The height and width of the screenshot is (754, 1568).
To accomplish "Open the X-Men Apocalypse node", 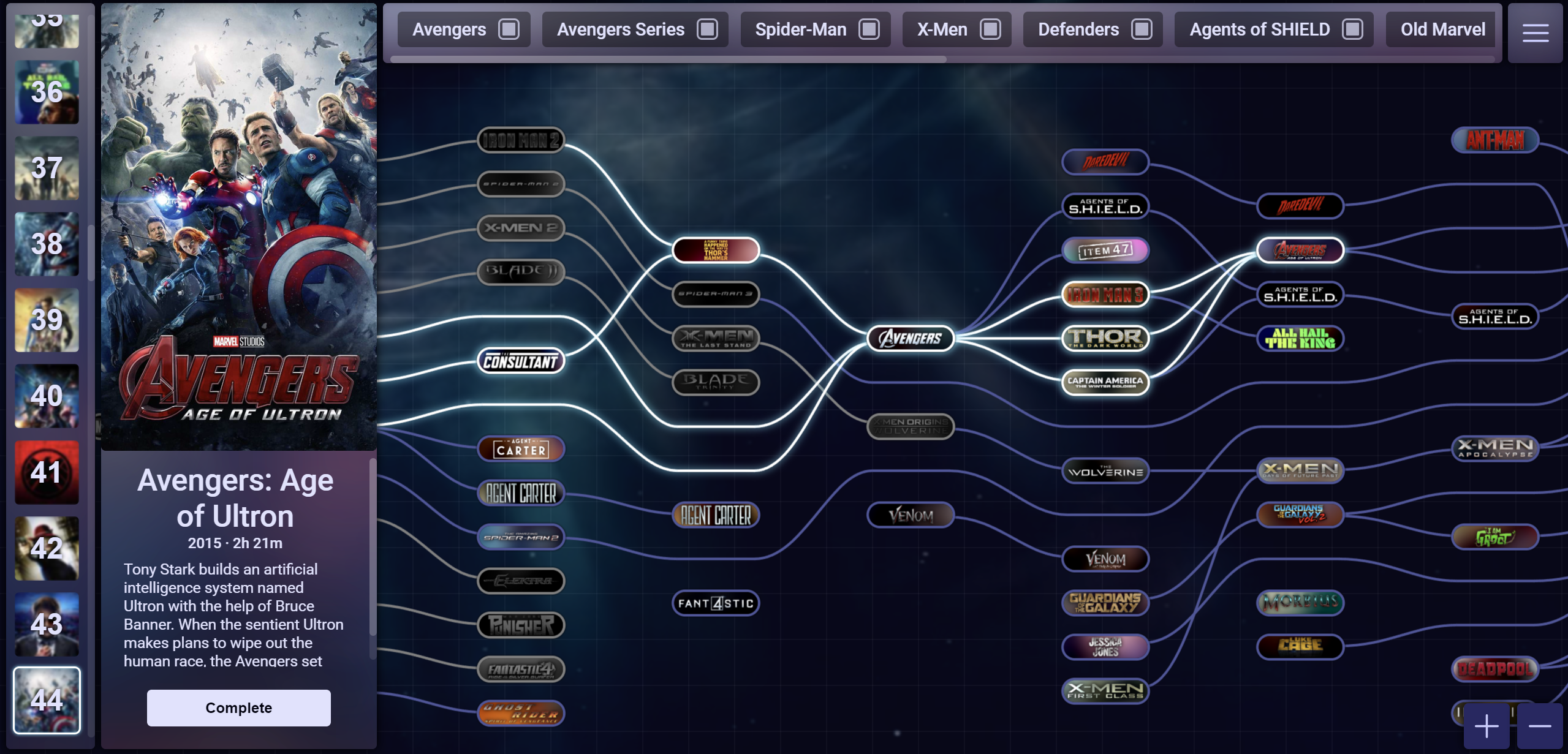I will pyautogui.click(x=1495, y=448).
